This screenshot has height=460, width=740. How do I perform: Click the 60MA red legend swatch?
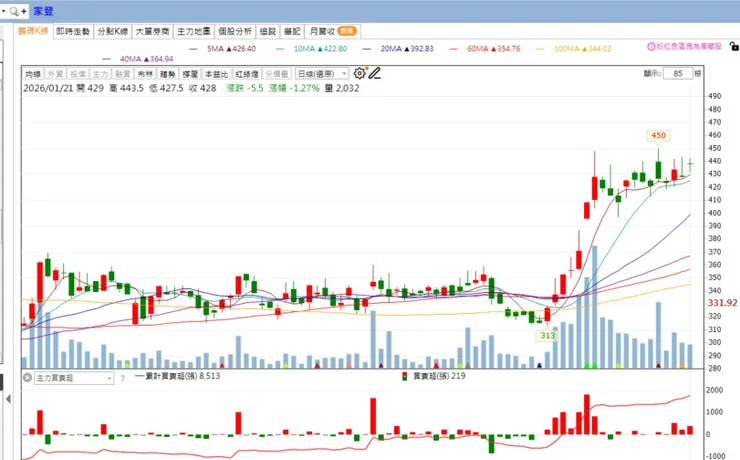(x=454, y=49)
